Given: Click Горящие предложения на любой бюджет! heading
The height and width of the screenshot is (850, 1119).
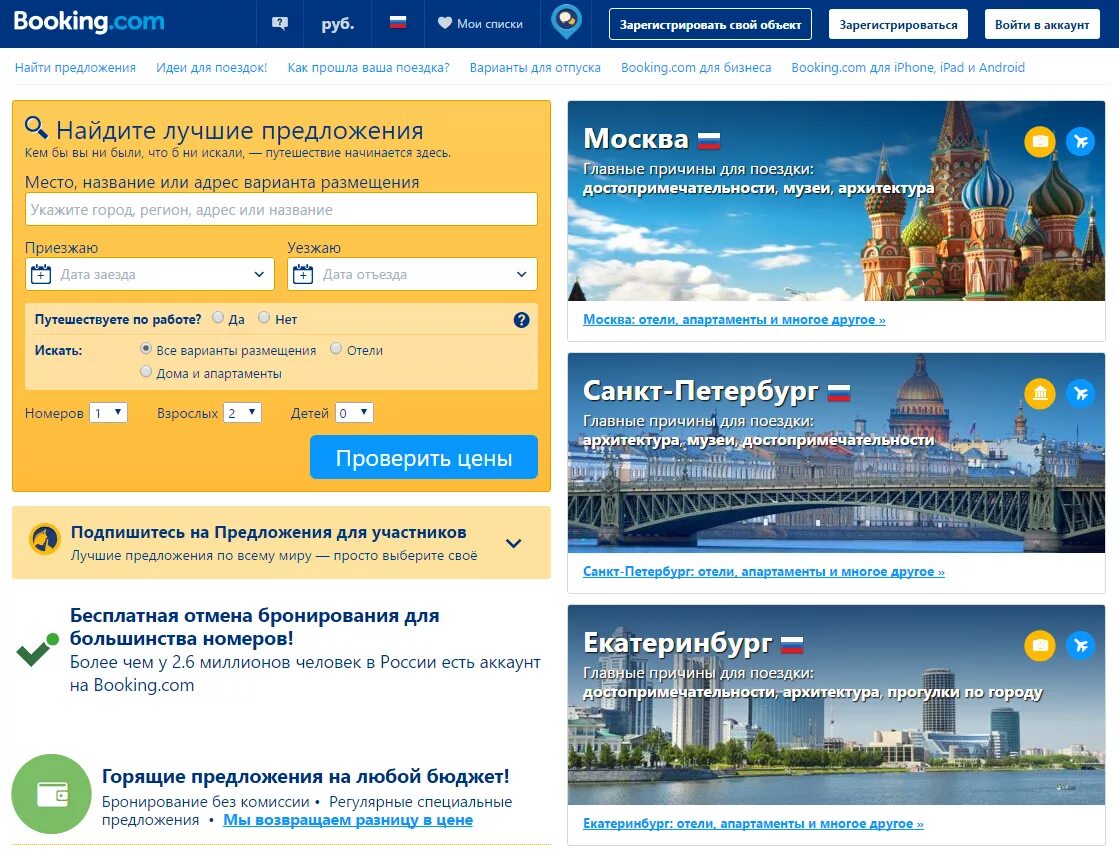Looking at the screenshot, I should 305,776.
